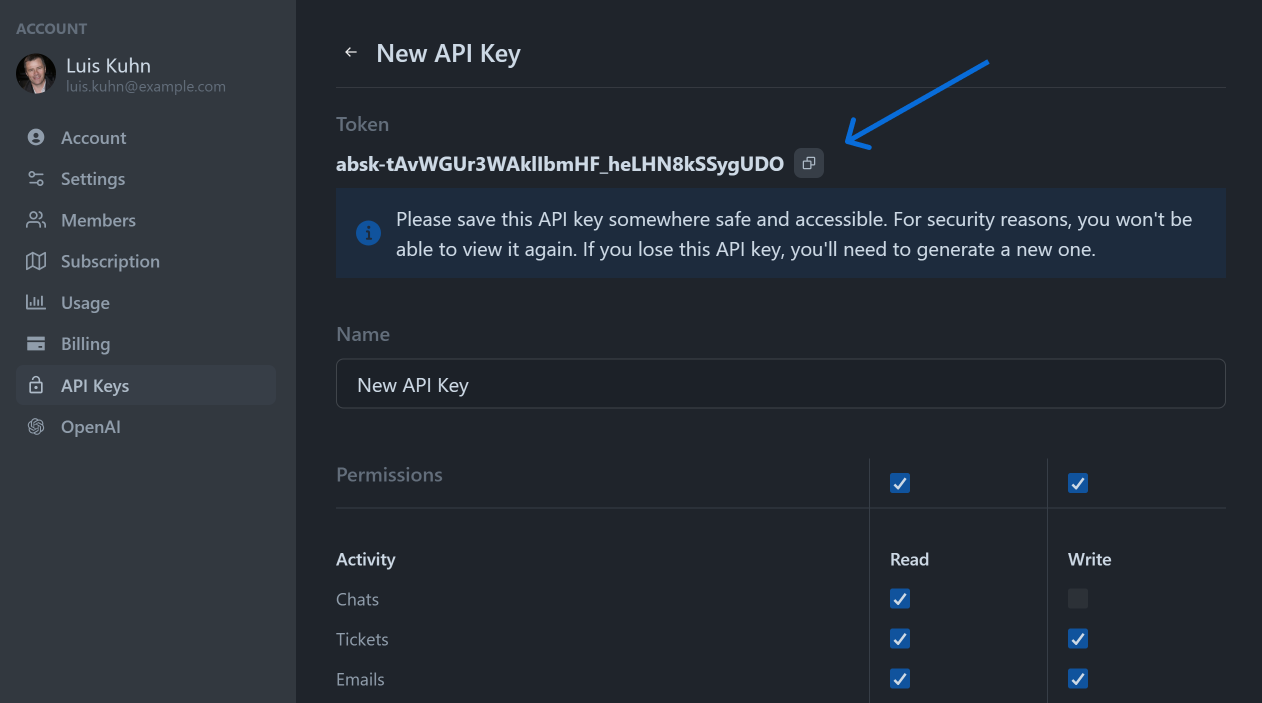Open Billing using the card icon
1262x703 pixels.
[x=36, y=343]
